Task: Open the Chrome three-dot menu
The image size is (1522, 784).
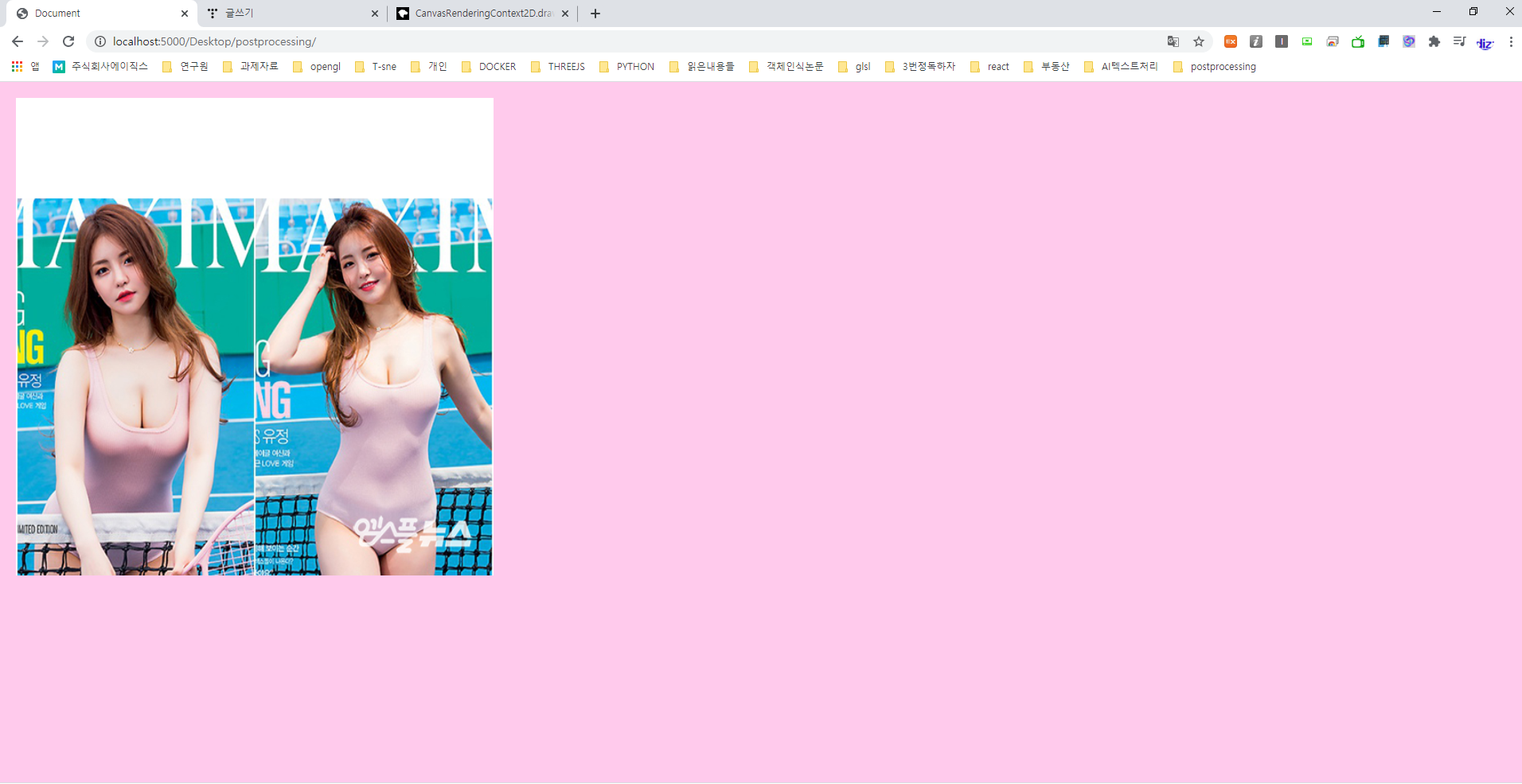Action: 1511,41
